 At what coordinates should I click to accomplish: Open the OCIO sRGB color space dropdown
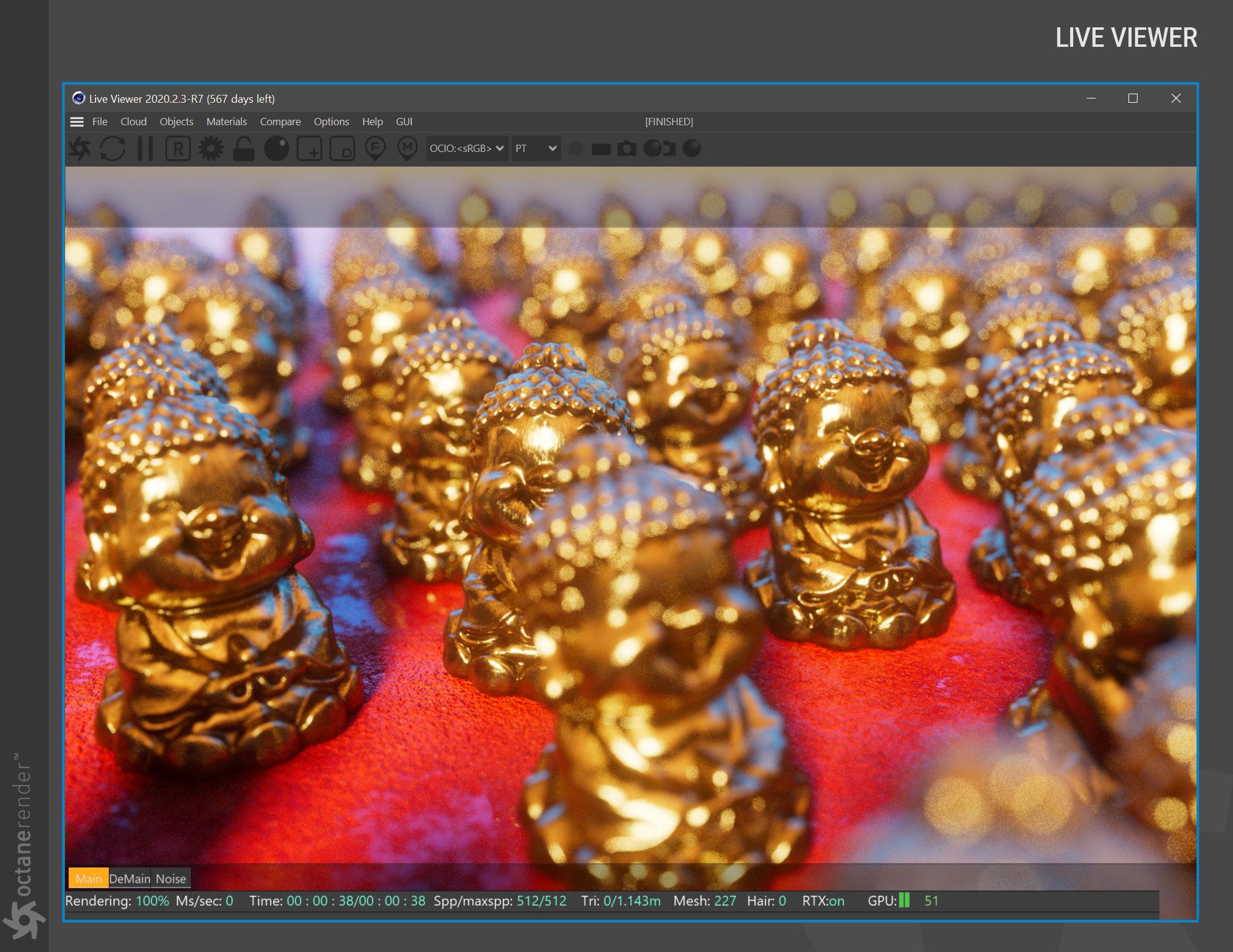466,148
